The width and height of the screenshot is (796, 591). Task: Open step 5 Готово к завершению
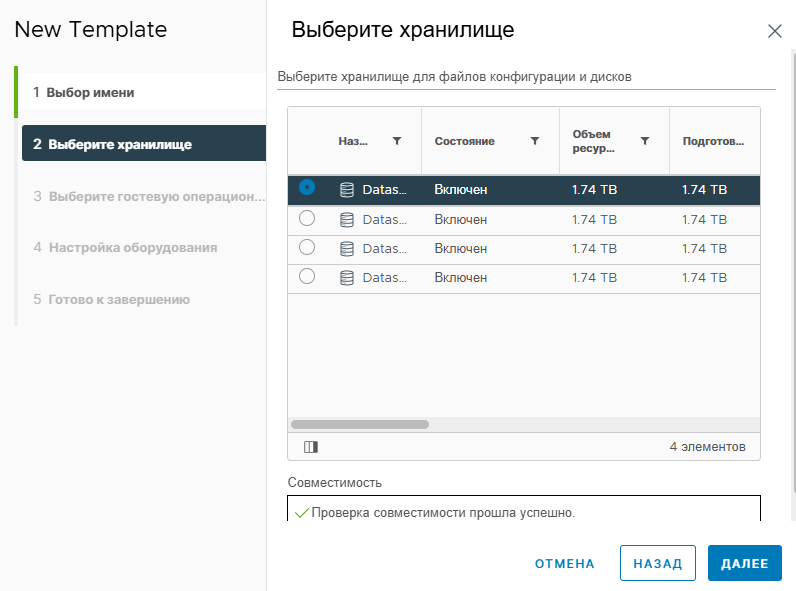111,299
